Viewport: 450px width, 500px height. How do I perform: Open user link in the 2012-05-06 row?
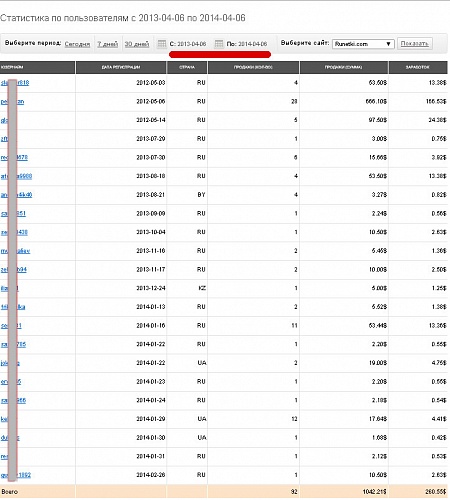[12, 101]
